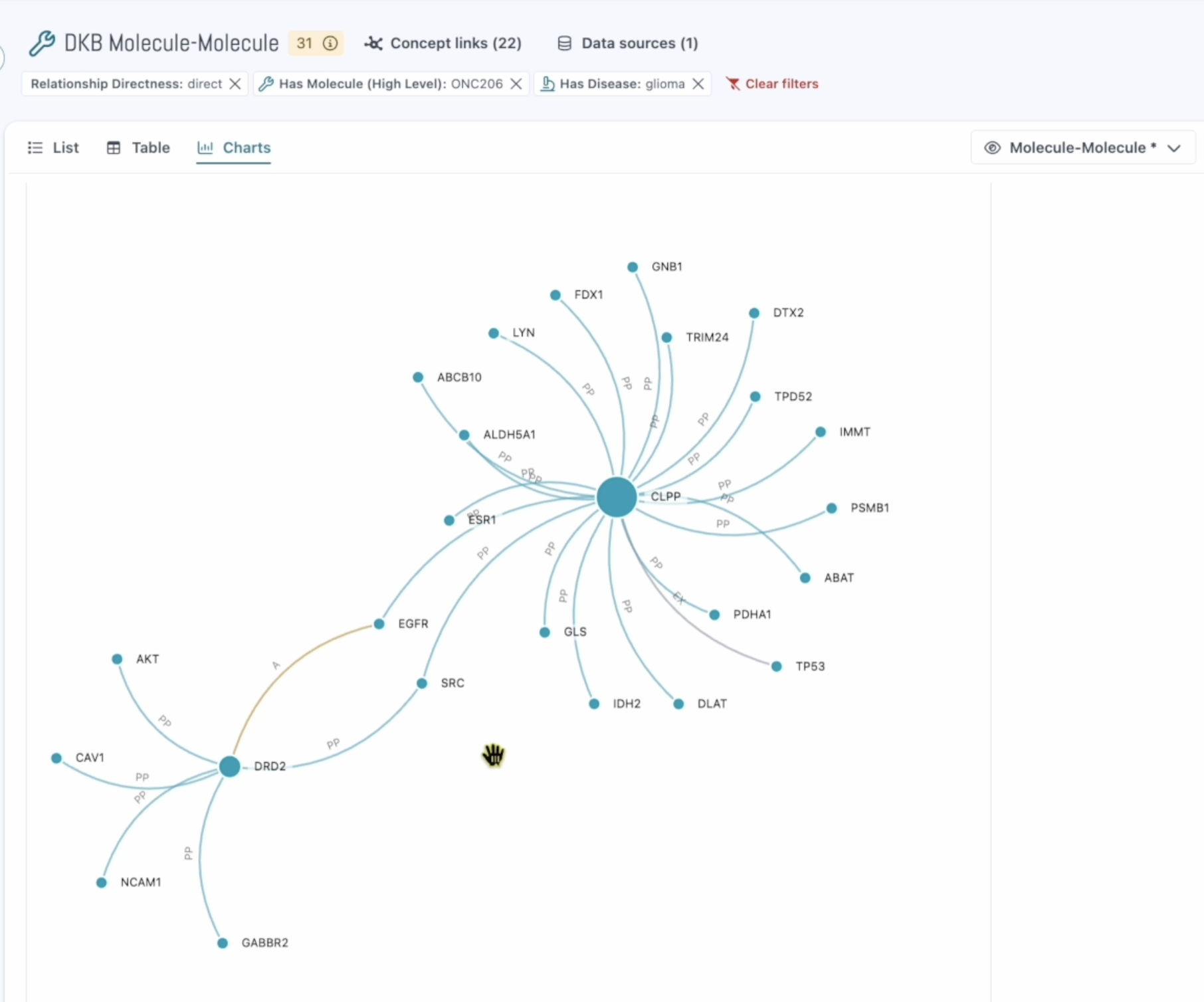Viewport: 1204px width, 1002px height.
Task: Open the Molecule-Molecule view dropdown
Action: tap(1083, 148)
